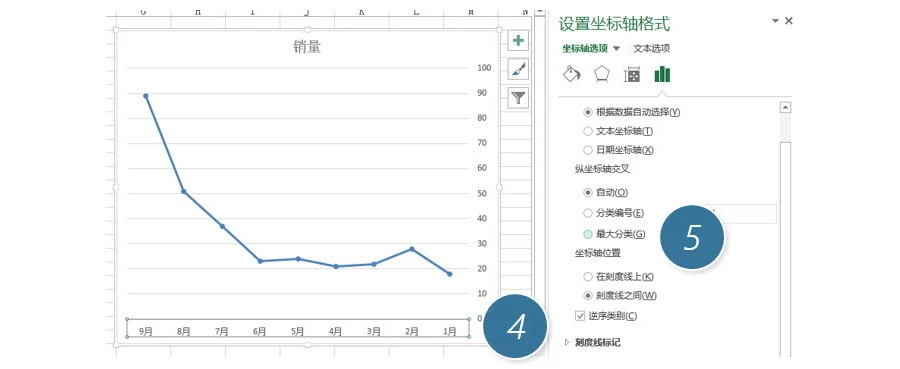Open Chart Styles paintbrush button
This screenshot has width=900, height=369.
(518, 69)
